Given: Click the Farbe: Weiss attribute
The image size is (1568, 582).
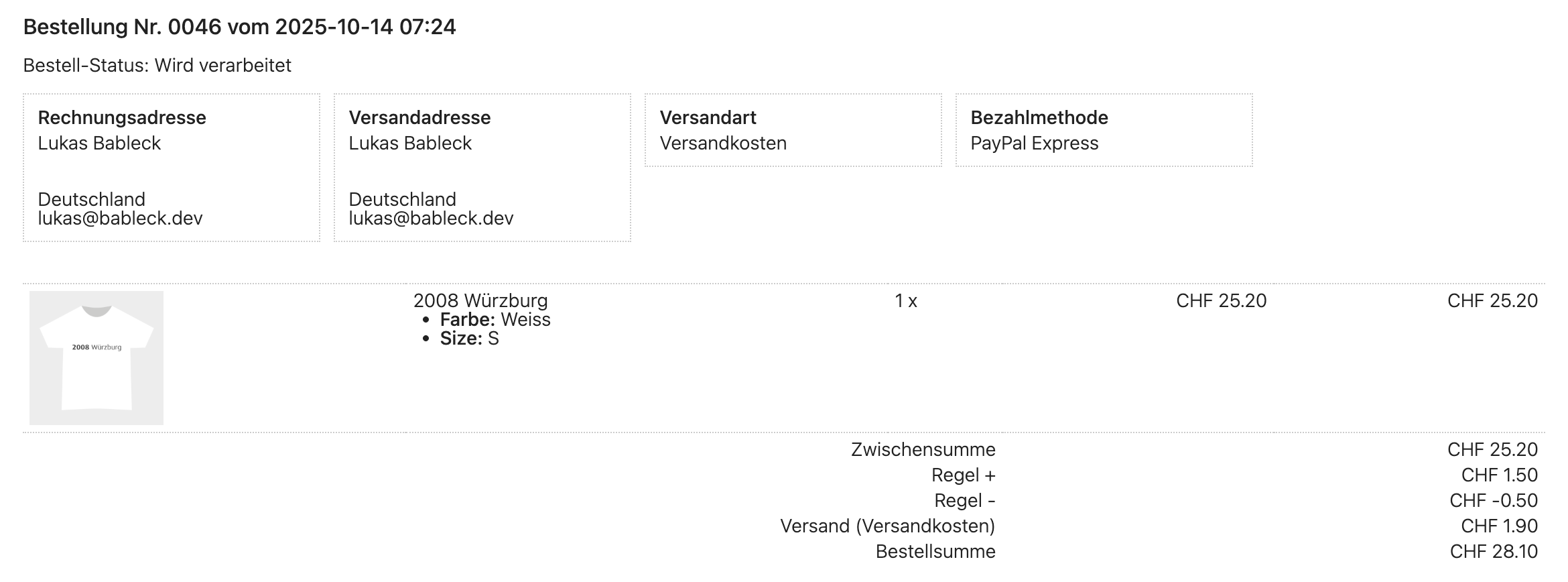Looking at the screenshot, I should [495, 320].
